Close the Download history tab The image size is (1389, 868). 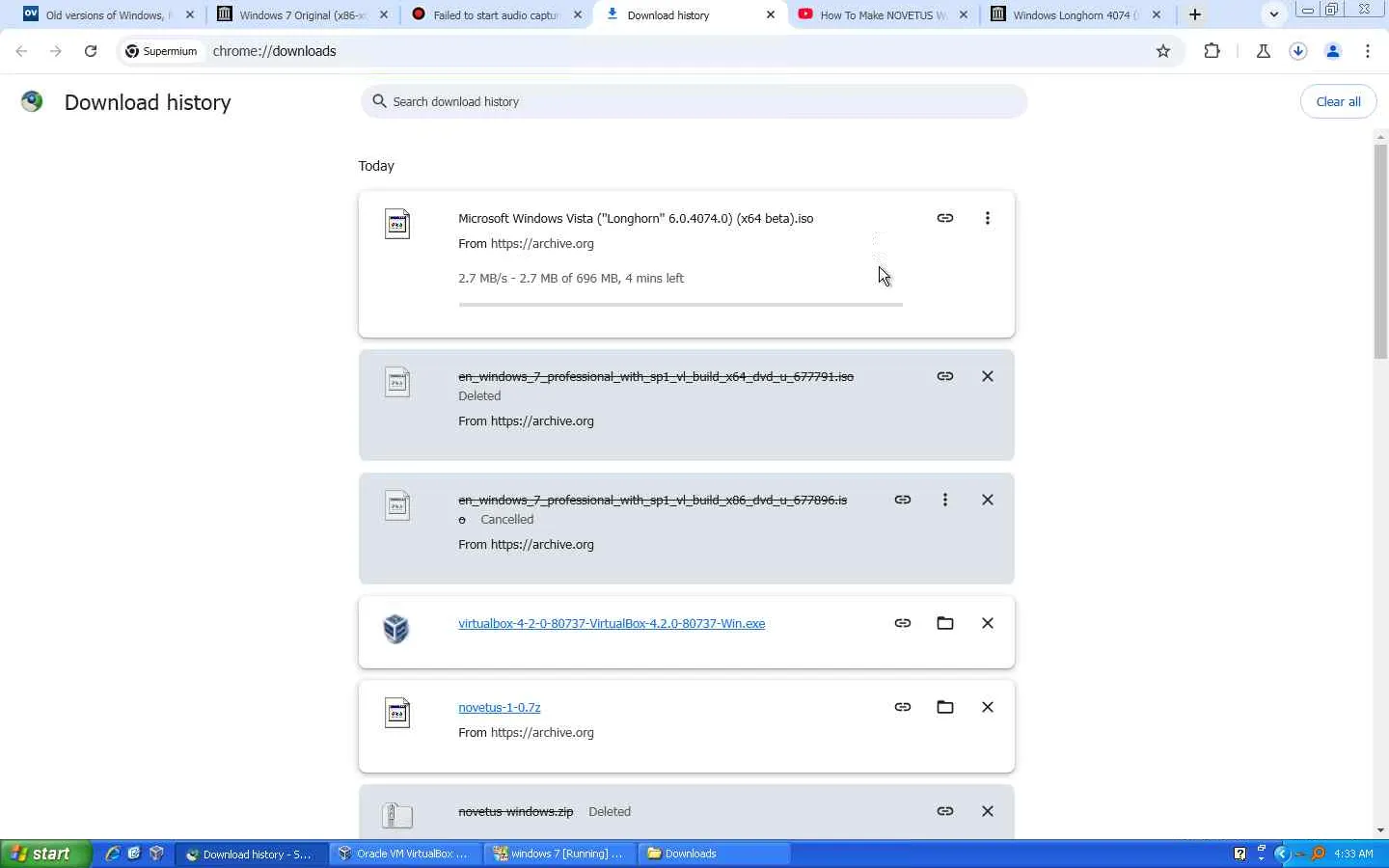click(771, 14)
